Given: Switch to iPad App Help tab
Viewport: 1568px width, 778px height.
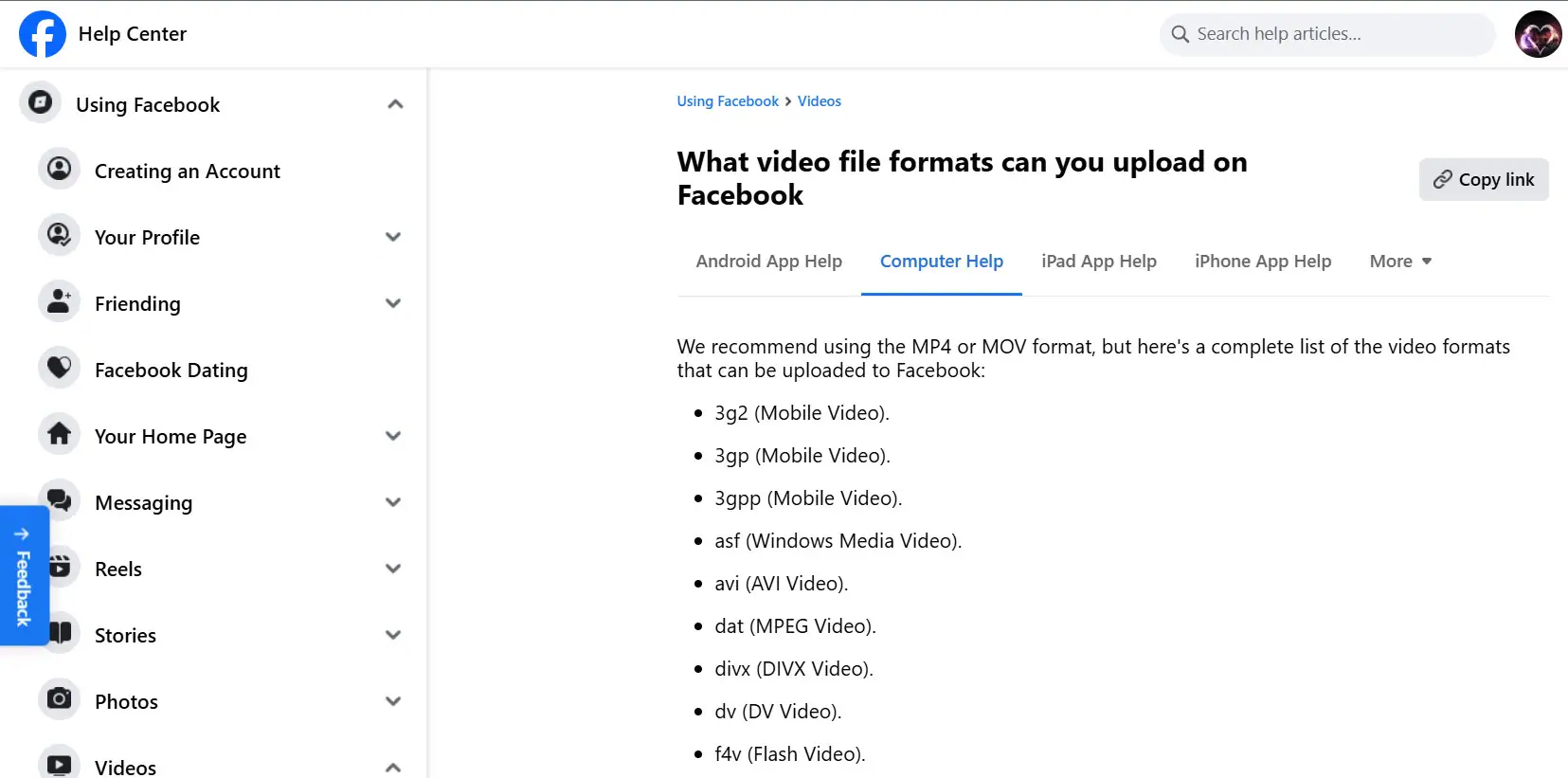Looking at the screenshot, I should point(1099,262).
